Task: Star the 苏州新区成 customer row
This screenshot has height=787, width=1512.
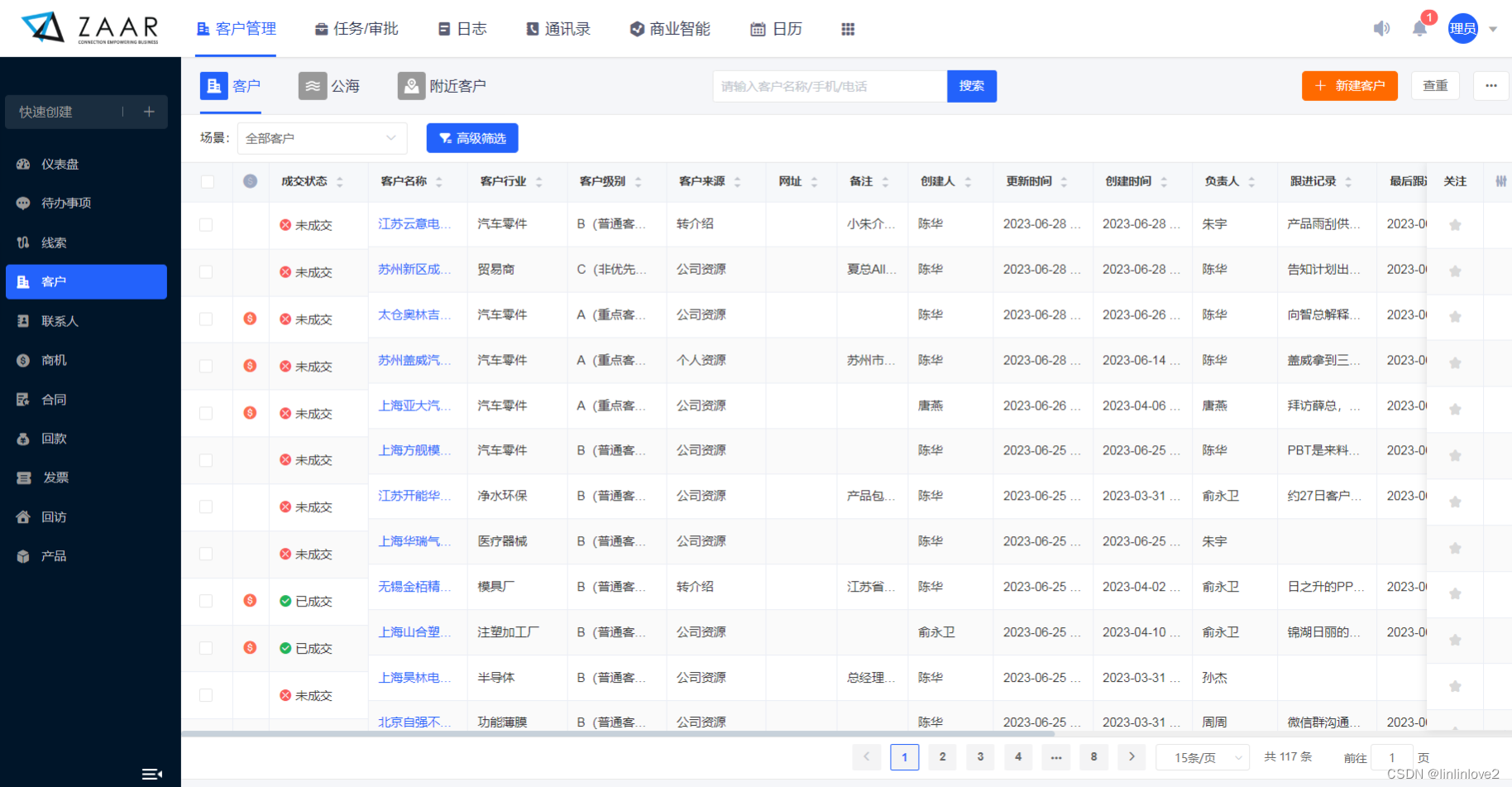Action: 1455,271
